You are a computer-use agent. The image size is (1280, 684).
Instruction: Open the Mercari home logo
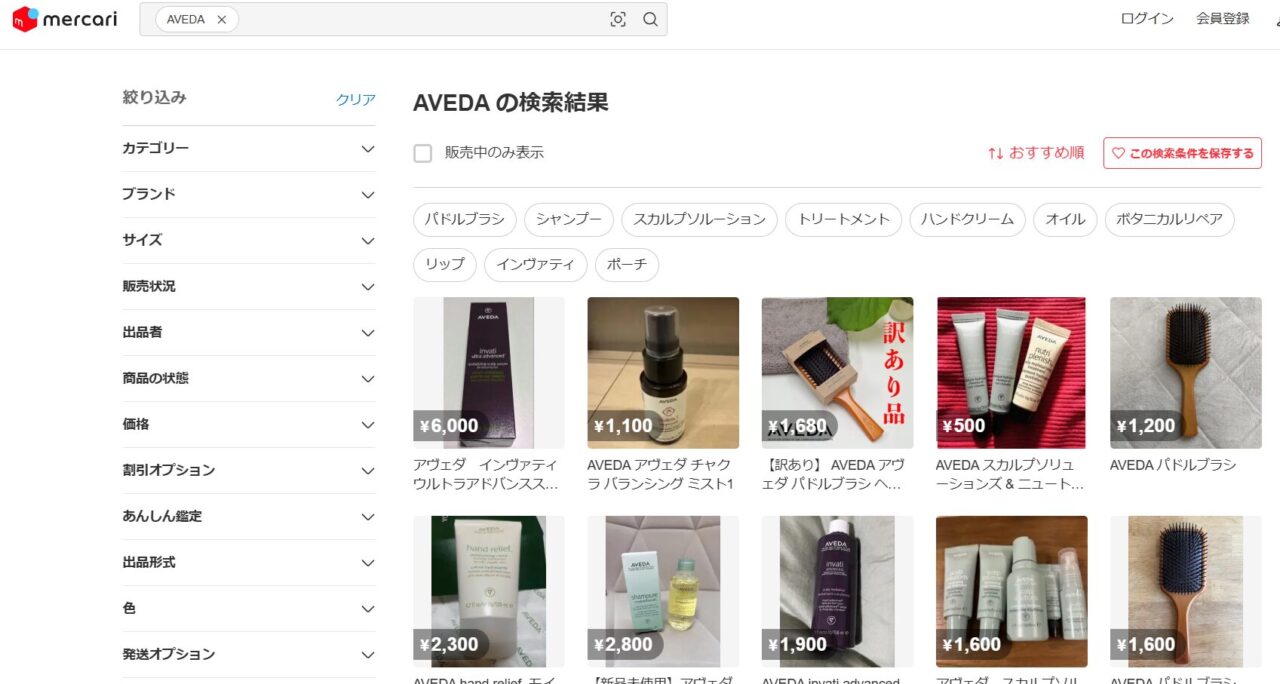[65, 19]
